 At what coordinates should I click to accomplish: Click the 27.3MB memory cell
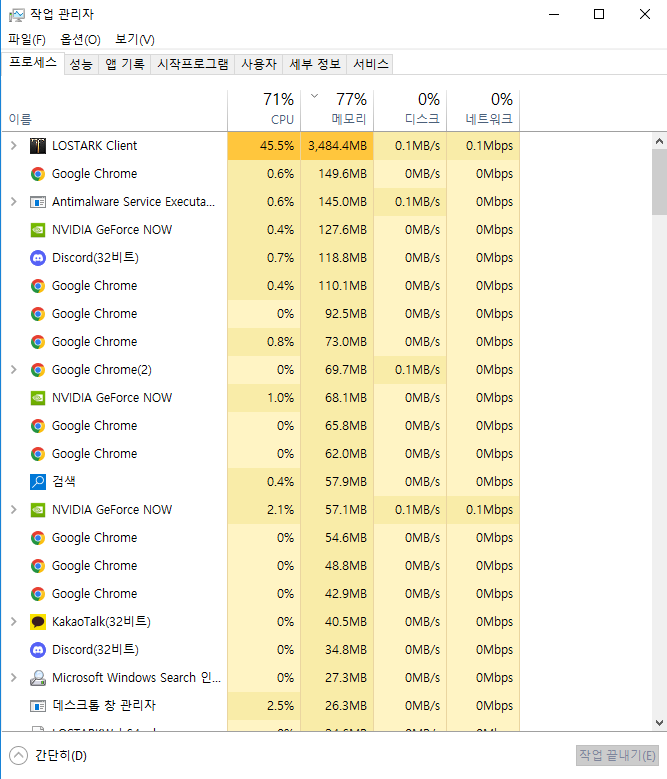click(337, 678)
